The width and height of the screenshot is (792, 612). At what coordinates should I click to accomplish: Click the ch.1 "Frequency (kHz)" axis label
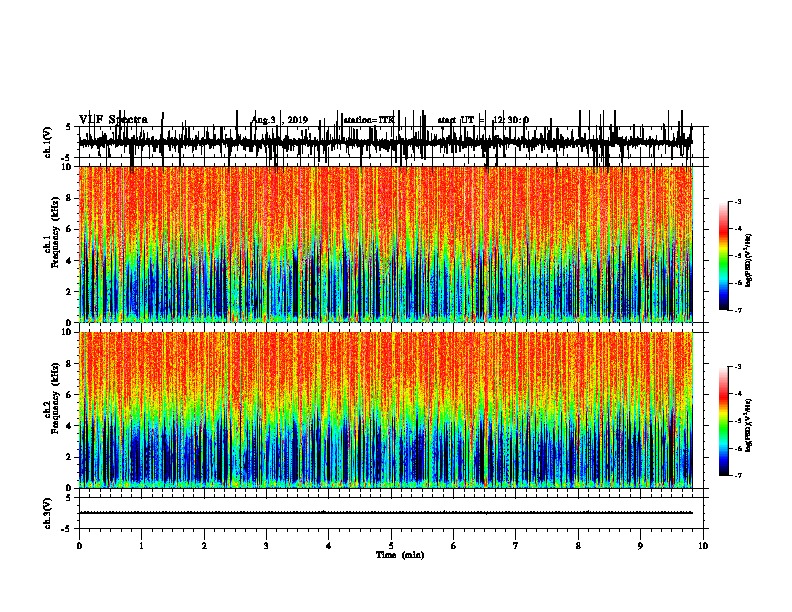(56, 232)
